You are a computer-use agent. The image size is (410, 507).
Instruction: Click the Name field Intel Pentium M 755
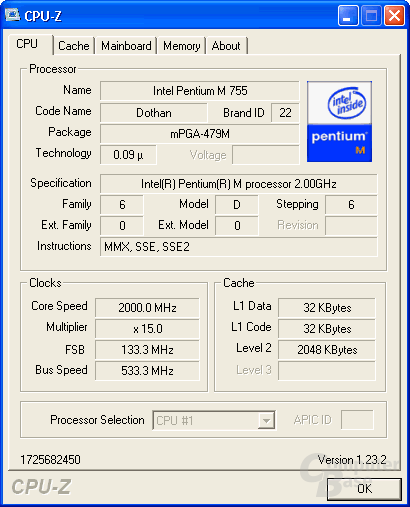pyautogui.click(x=200, y=91)
